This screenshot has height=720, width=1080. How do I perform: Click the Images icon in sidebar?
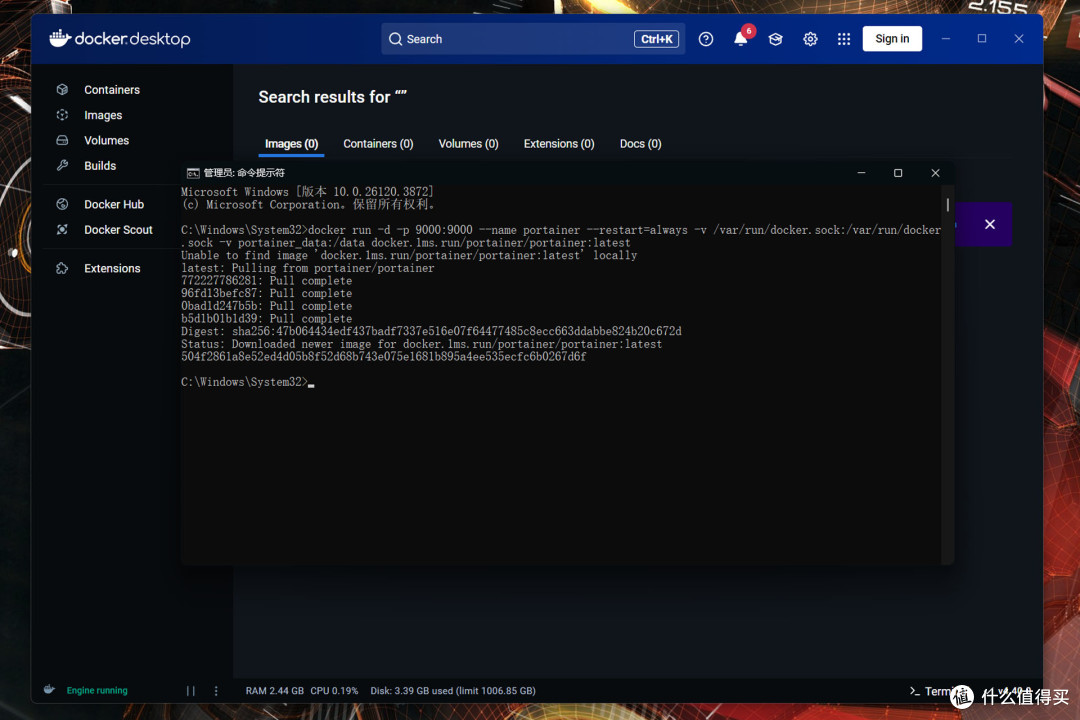62,115
